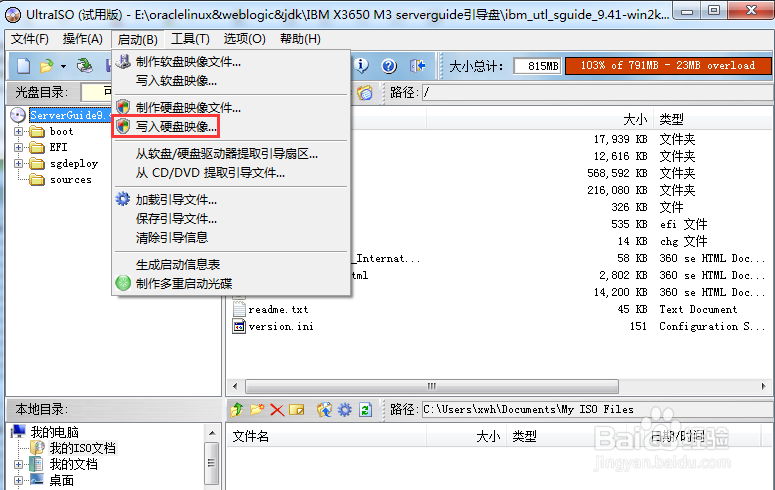Click the up arrow of local tree scrollbar
The width and height of the screenshot is (775, 490).
[212, 433]
